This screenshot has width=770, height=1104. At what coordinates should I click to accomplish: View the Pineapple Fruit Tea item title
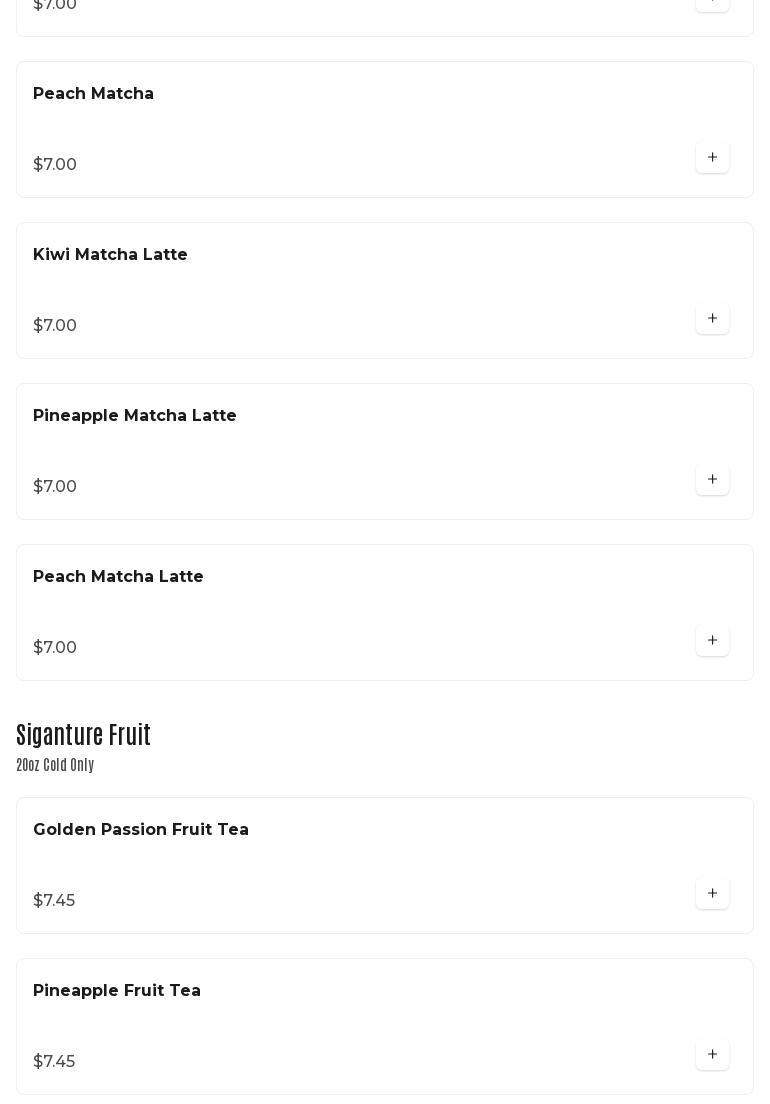[117, 990]
